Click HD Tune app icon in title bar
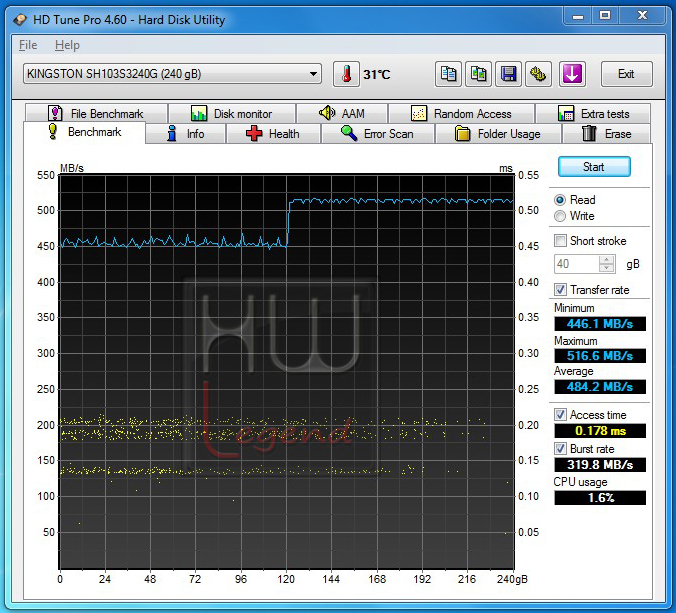The width and height of the screenshot is (676, 613). [20, 20]
